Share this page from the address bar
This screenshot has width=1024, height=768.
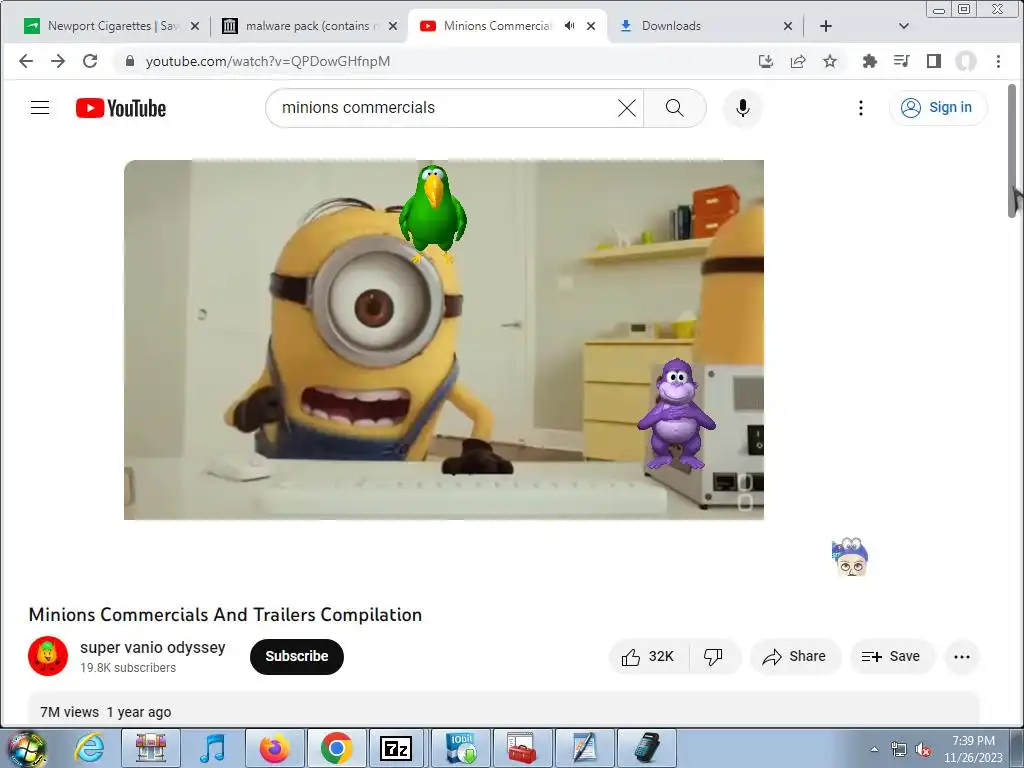(797, 61)
